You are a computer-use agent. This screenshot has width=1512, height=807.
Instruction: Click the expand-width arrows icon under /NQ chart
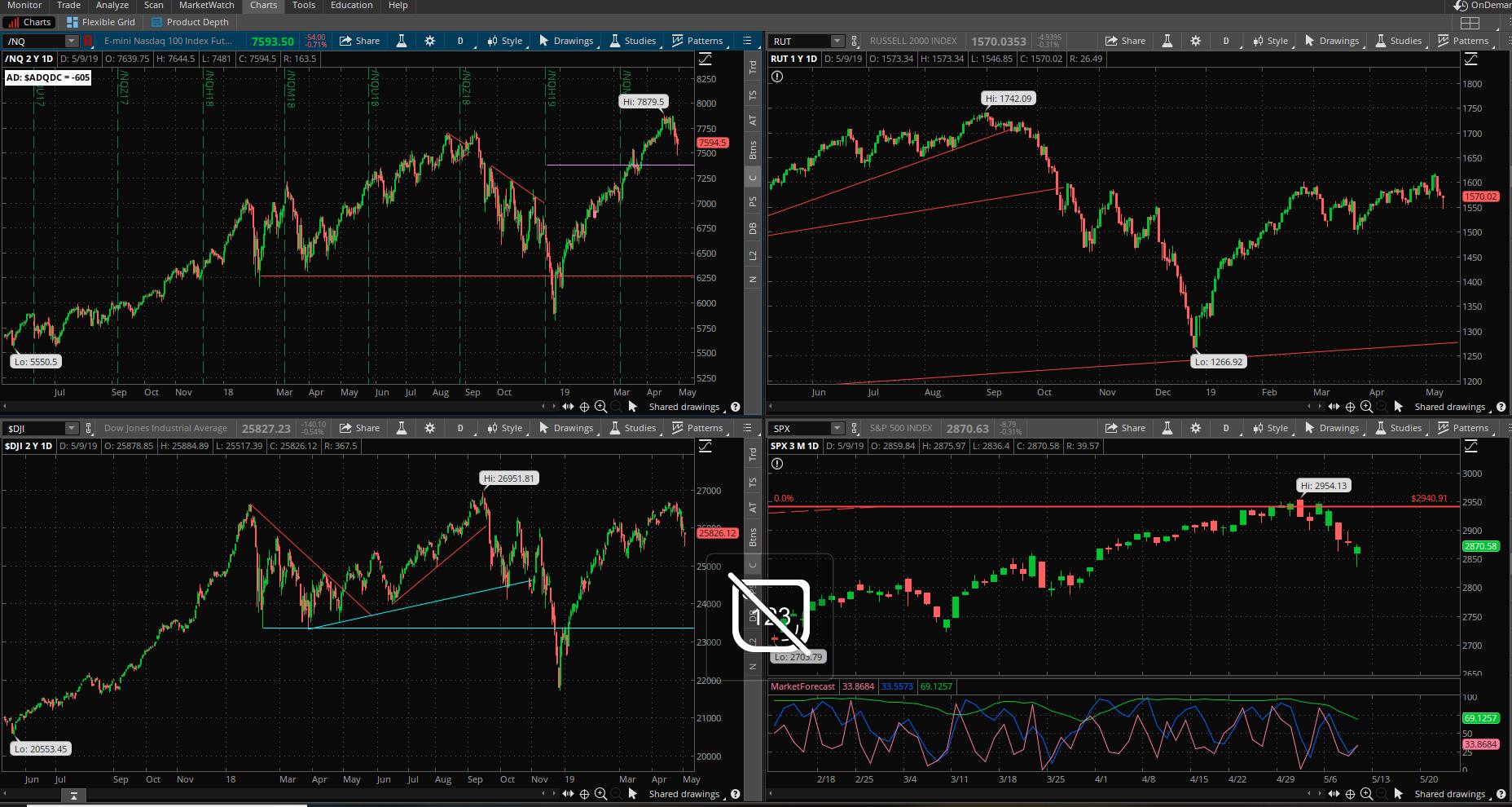(x=568, y=407)
